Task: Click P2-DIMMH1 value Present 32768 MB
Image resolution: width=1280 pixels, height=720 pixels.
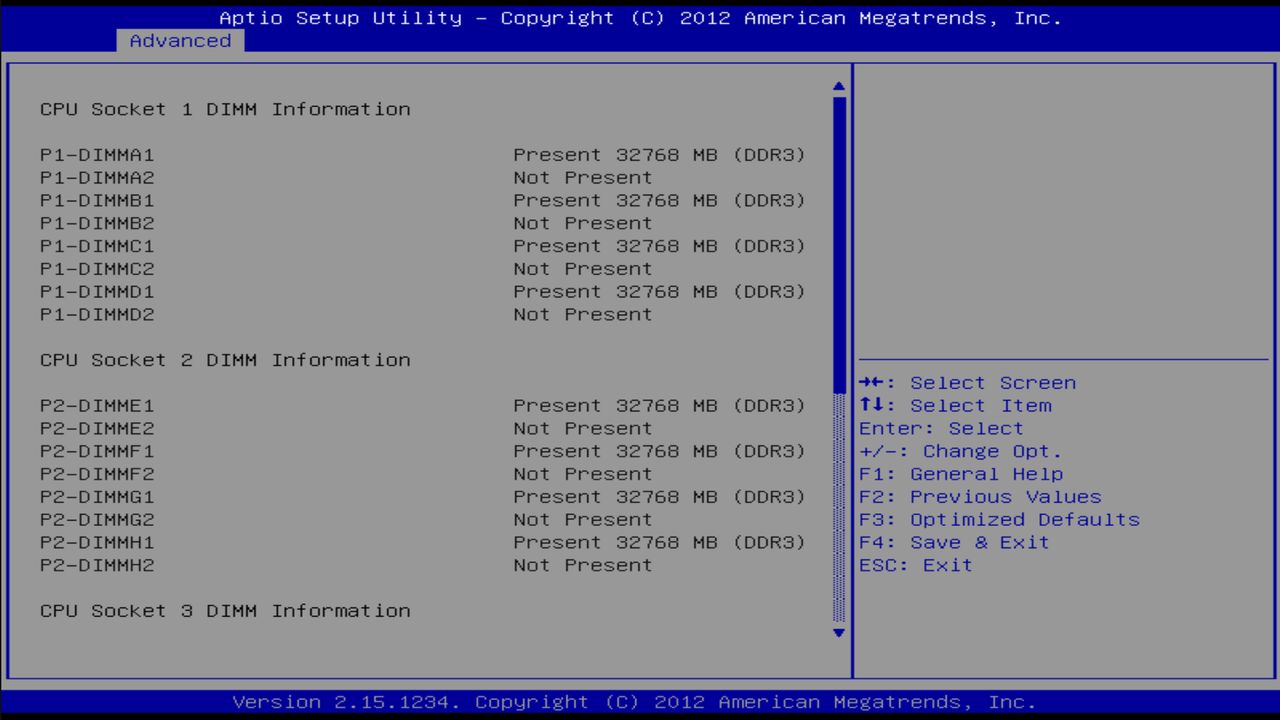Action: tap(659, 542)
